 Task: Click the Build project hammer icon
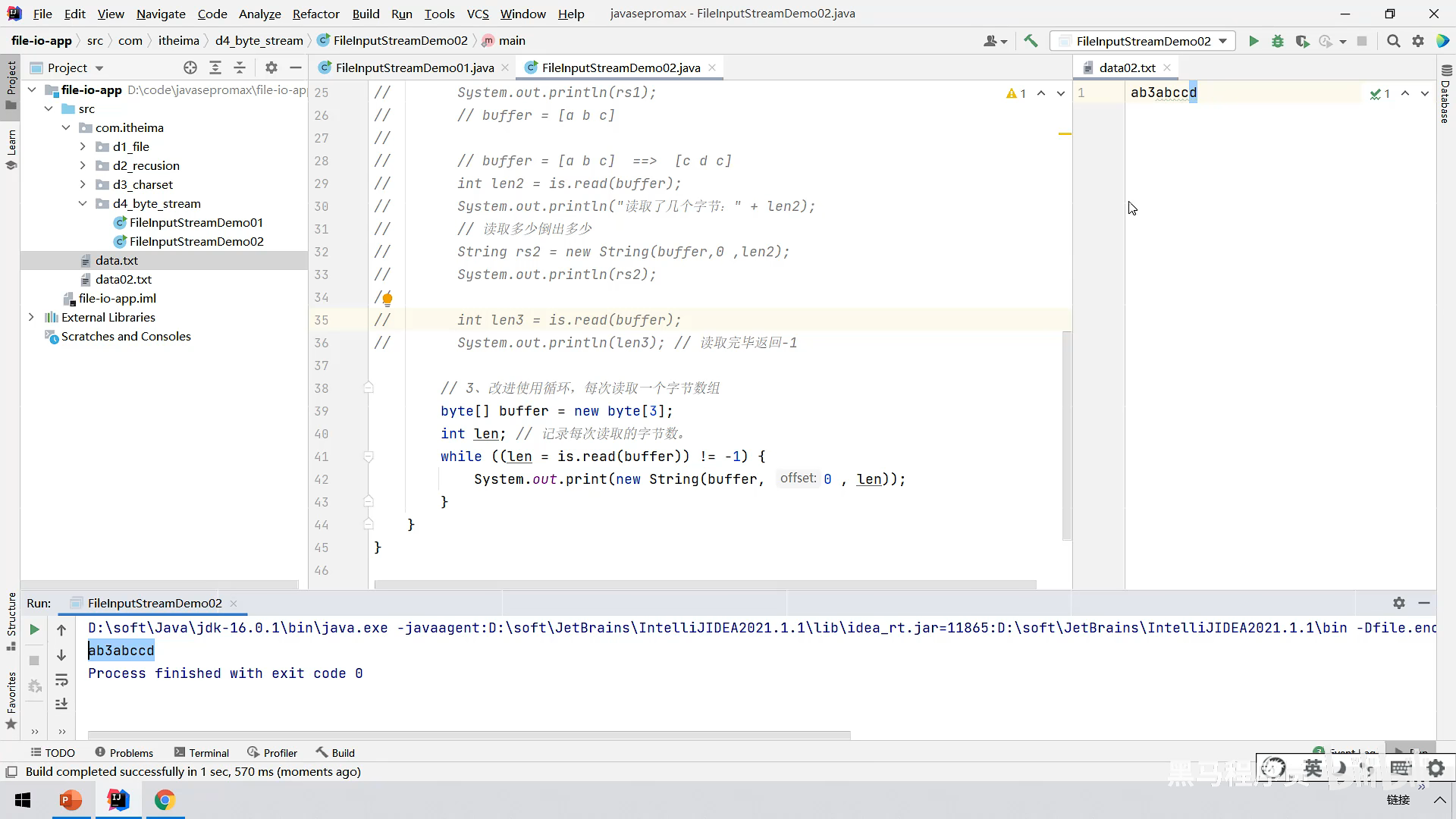tap(1031, 41)
